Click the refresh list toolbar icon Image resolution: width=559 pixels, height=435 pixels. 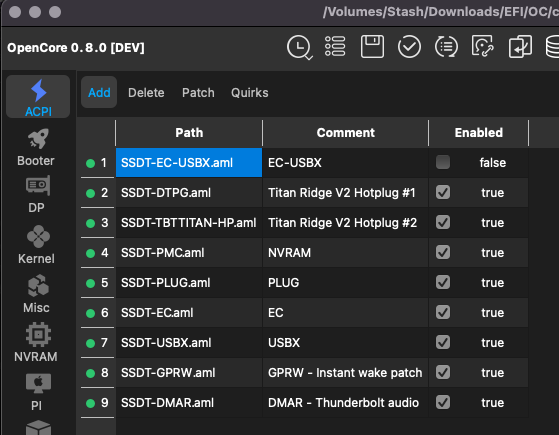[x=446, y=46]
